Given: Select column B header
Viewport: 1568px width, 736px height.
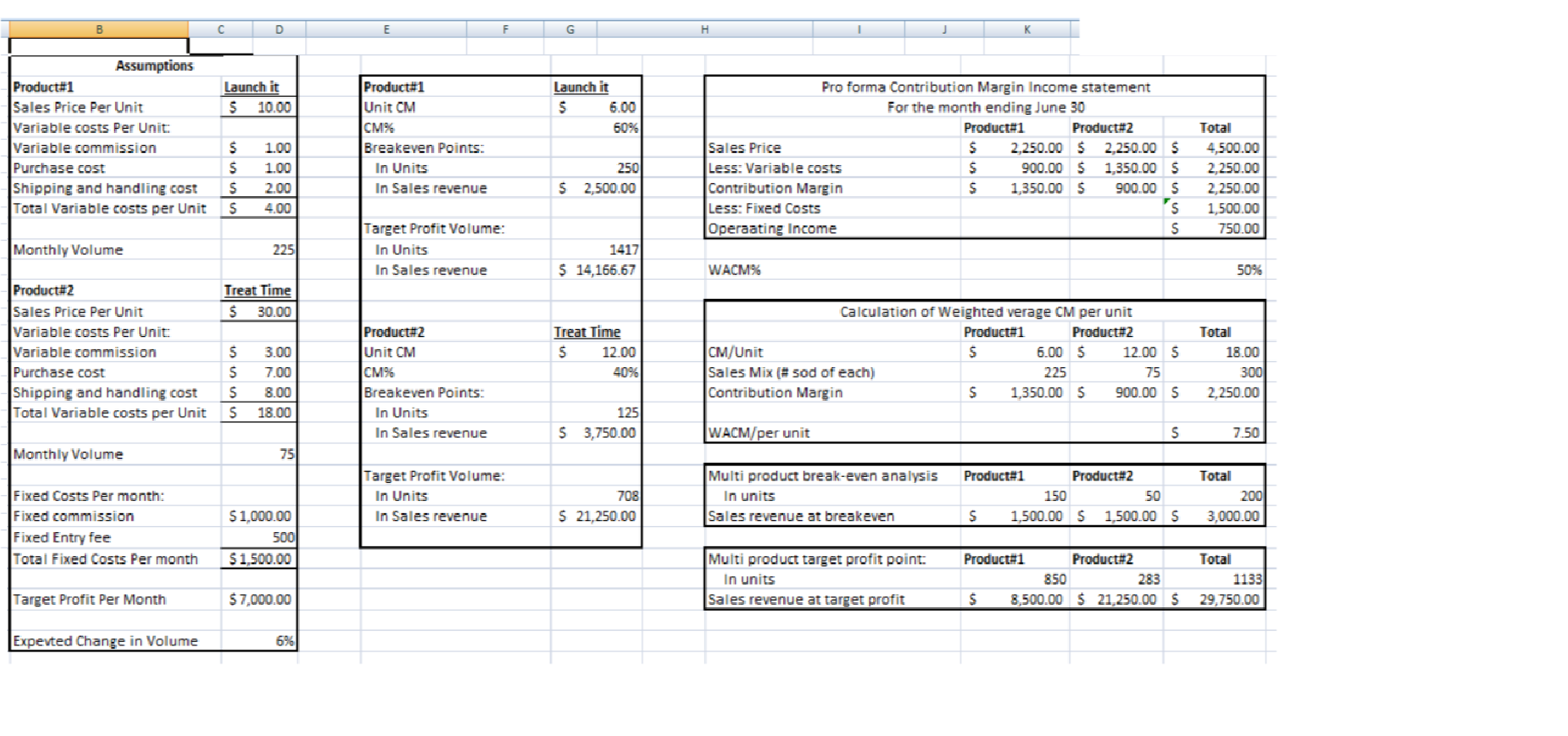Looking at the screenshot, I should click(x=99, y=29).
